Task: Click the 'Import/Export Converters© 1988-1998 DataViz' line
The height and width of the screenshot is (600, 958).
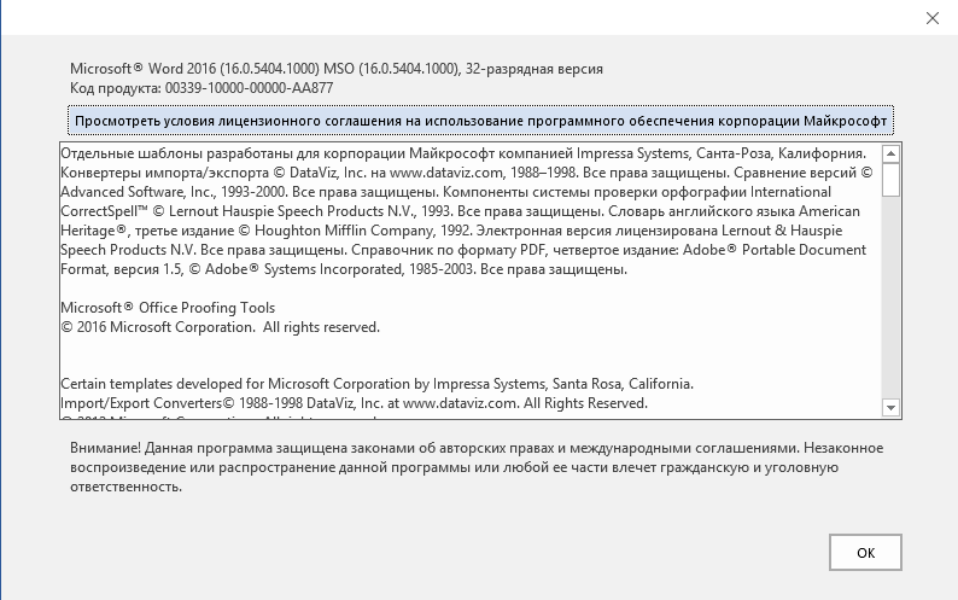Action: tap(354, 403)
